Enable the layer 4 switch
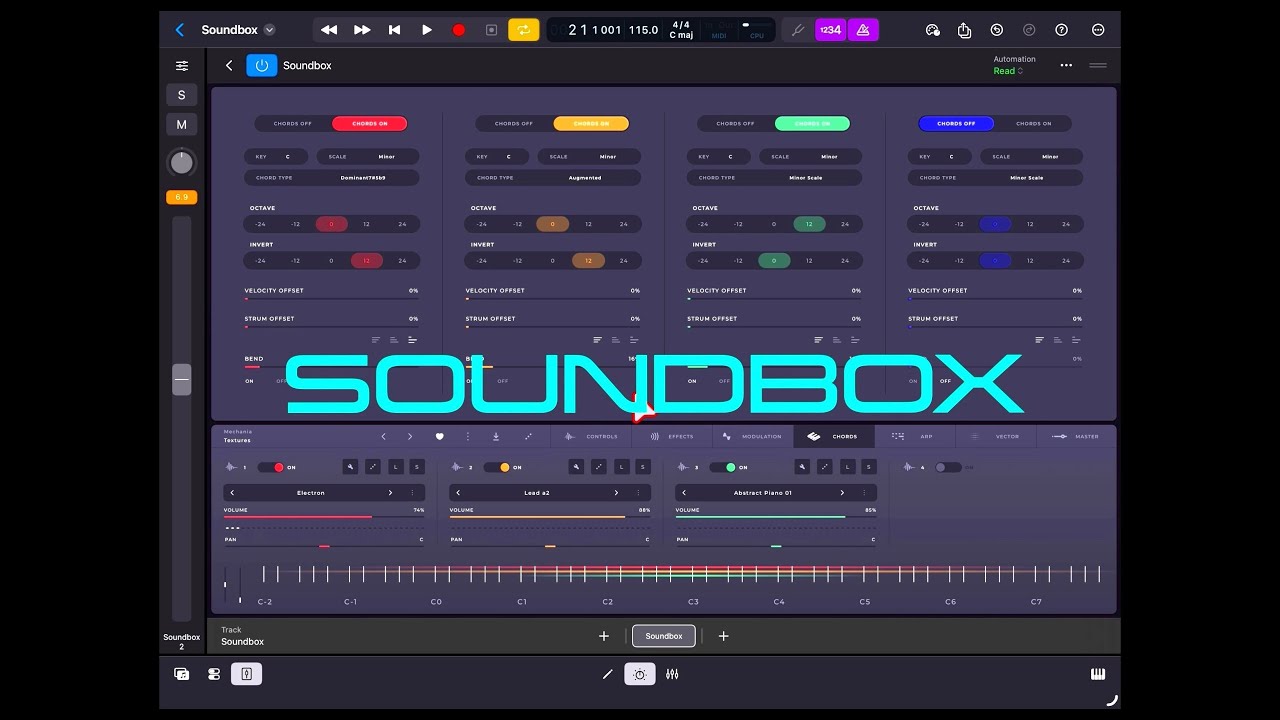The height and width of the screenshot is (720, 1280). 948,467
